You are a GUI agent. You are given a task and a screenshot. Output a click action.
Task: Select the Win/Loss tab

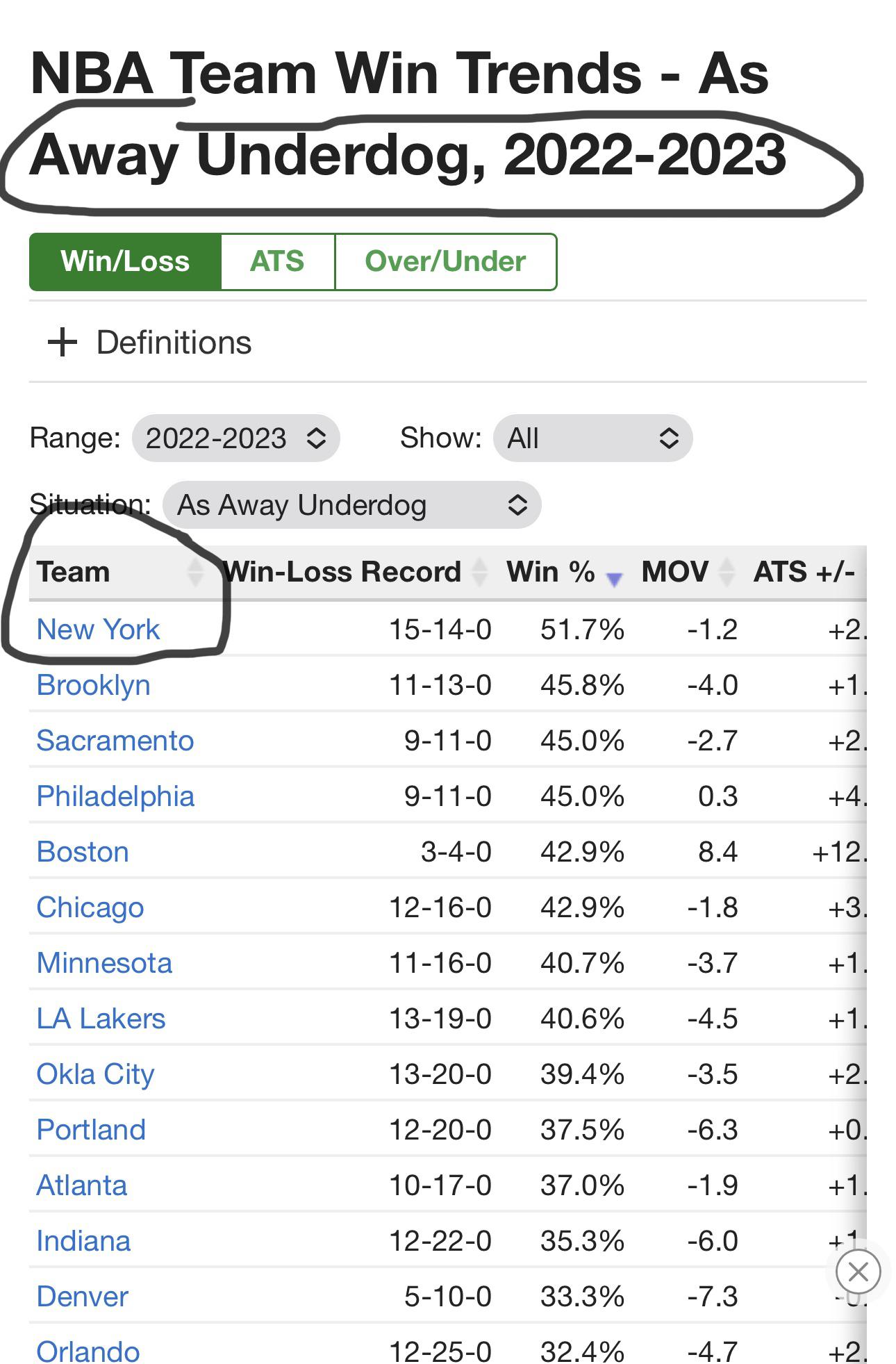[x=125, y=262]
